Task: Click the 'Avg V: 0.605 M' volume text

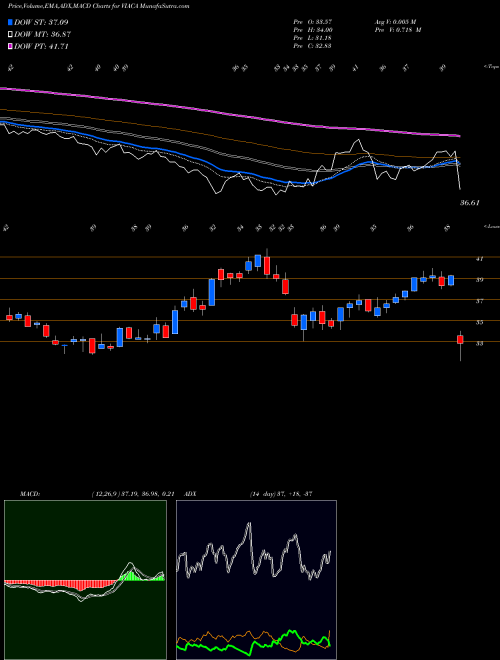Action: pyautogui.click(x=398, y=22)
